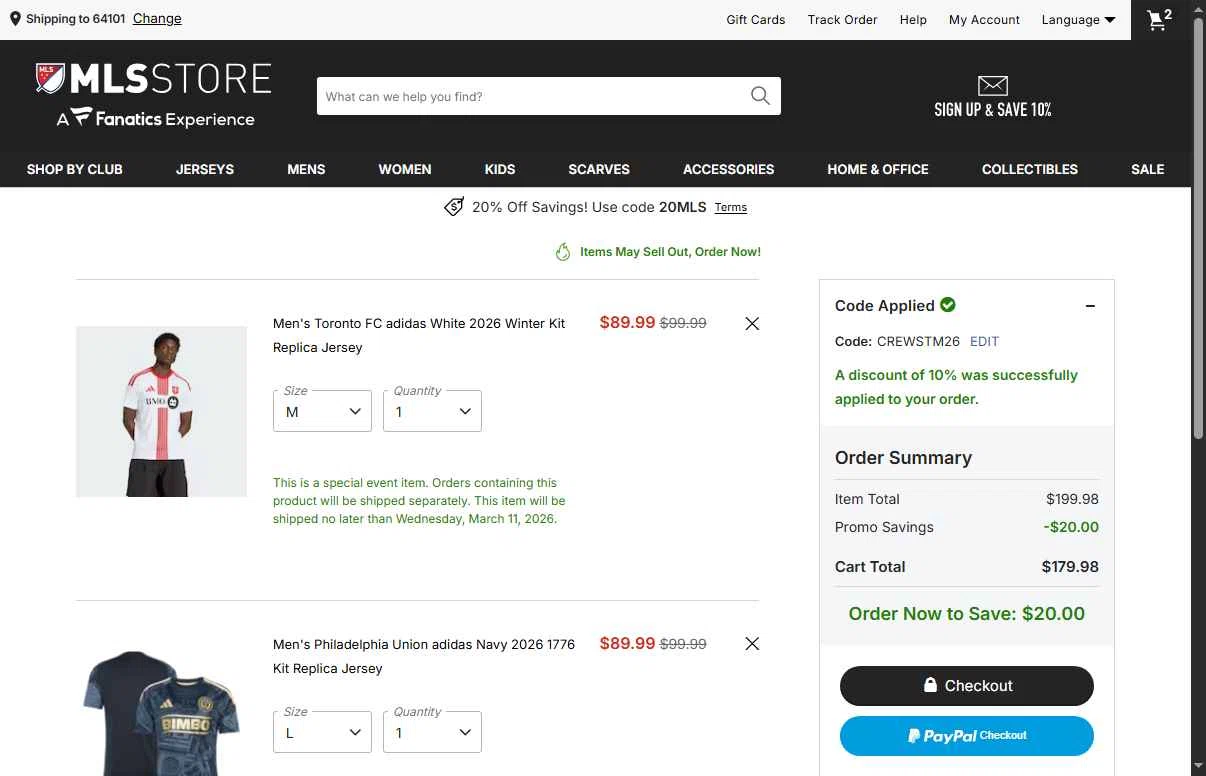Click the 10% discount success message
This screenshot has height=776, width=1206.
(x=956, y=387)
